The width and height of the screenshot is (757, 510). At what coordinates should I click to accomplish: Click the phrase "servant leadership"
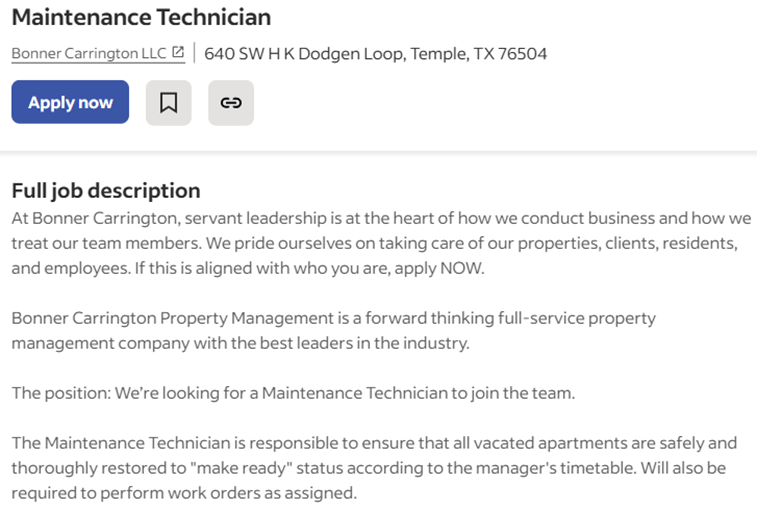coord(255,218)
